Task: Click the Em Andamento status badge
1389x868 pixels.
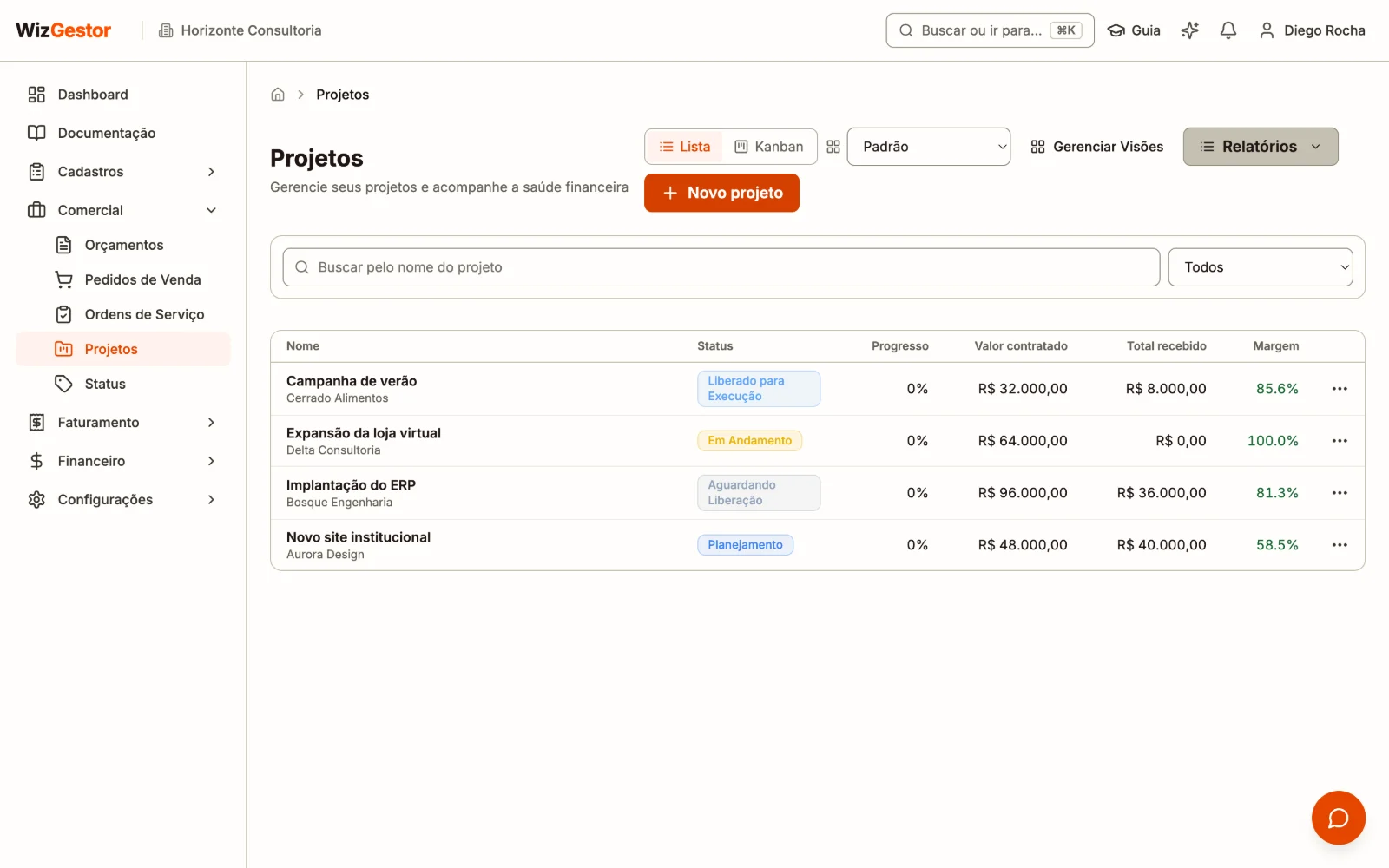Action: click(750, 441)
